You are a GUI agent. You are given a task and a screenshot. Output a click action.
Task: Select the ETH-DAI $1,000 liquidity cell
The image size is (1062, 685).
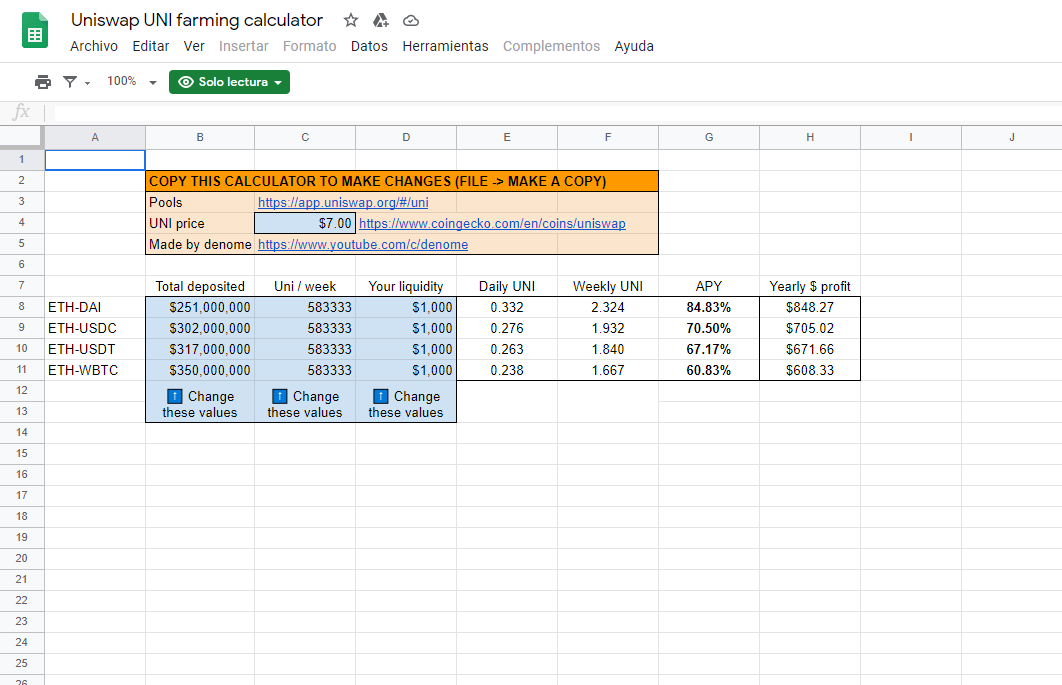(x=406, y=307)
